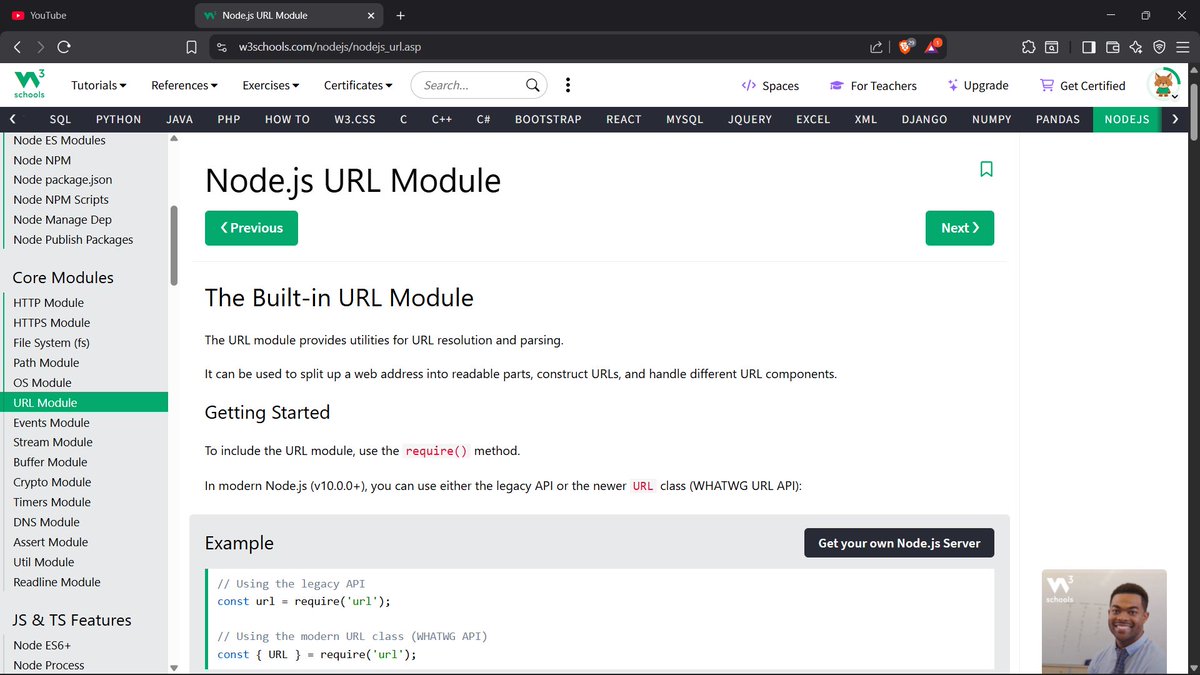Open the Spaces link
1200x675 pixels.
(770, 86)
